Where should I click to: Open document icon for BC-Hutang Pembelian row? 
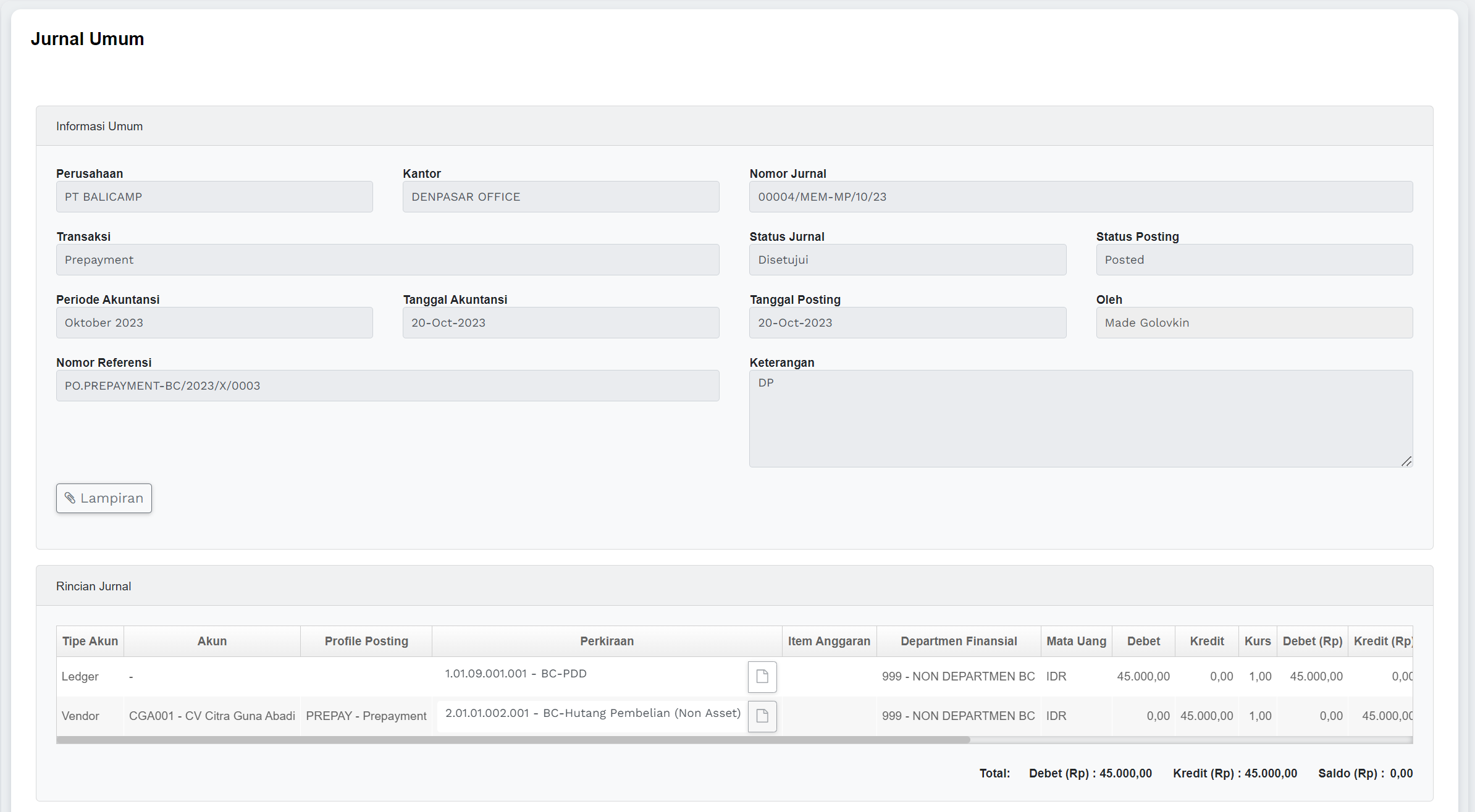point(762,716)
